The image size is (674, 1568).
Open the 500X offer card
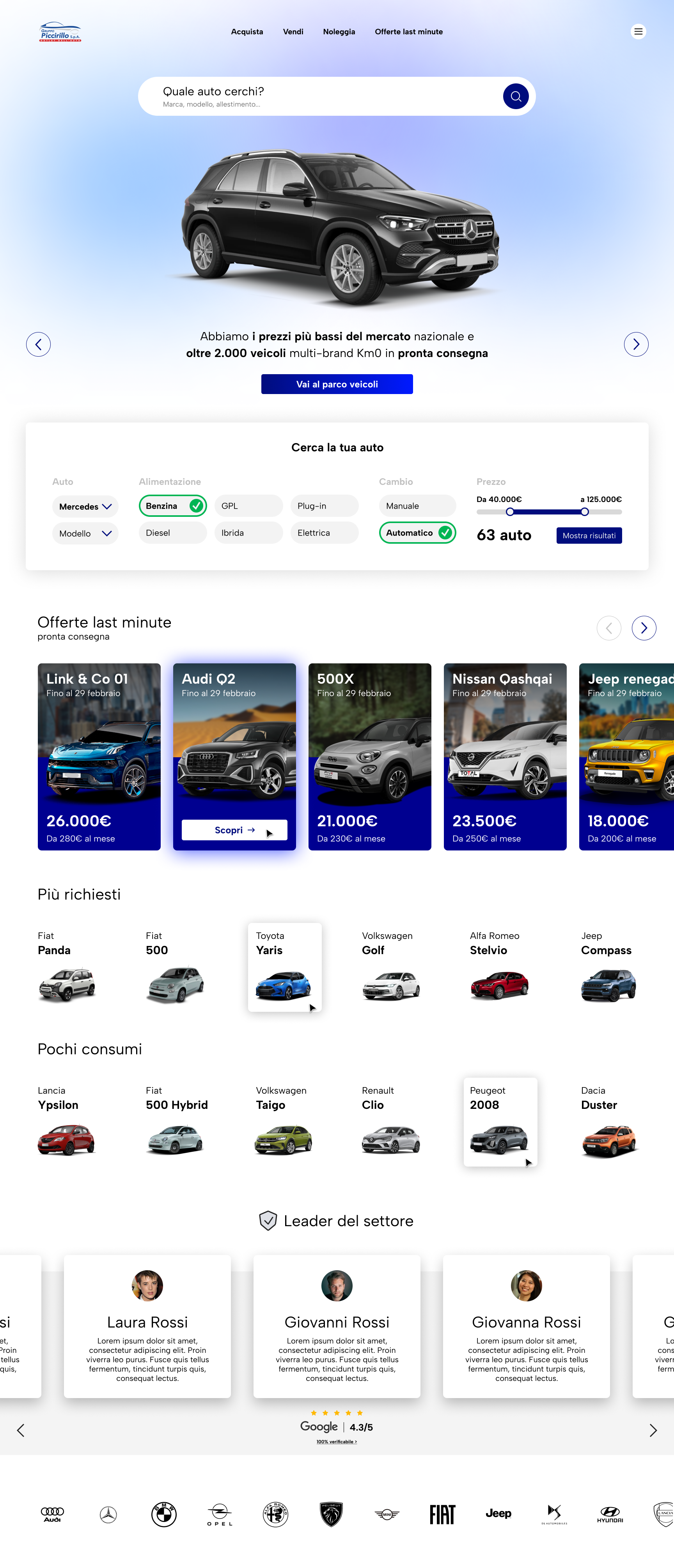(370, 757)
